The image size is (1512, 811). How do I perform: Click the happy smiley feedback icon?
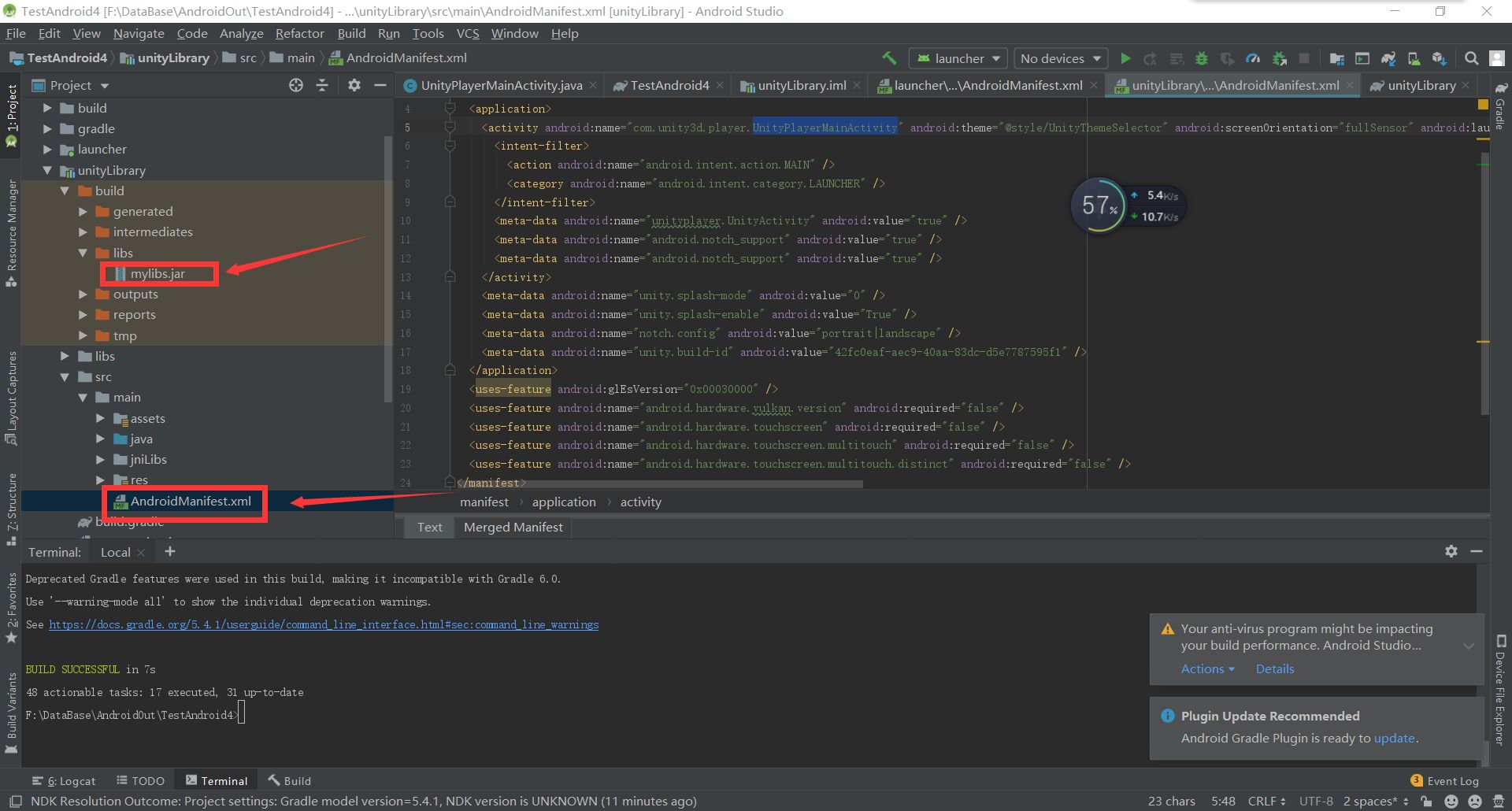pos(1451,801)
